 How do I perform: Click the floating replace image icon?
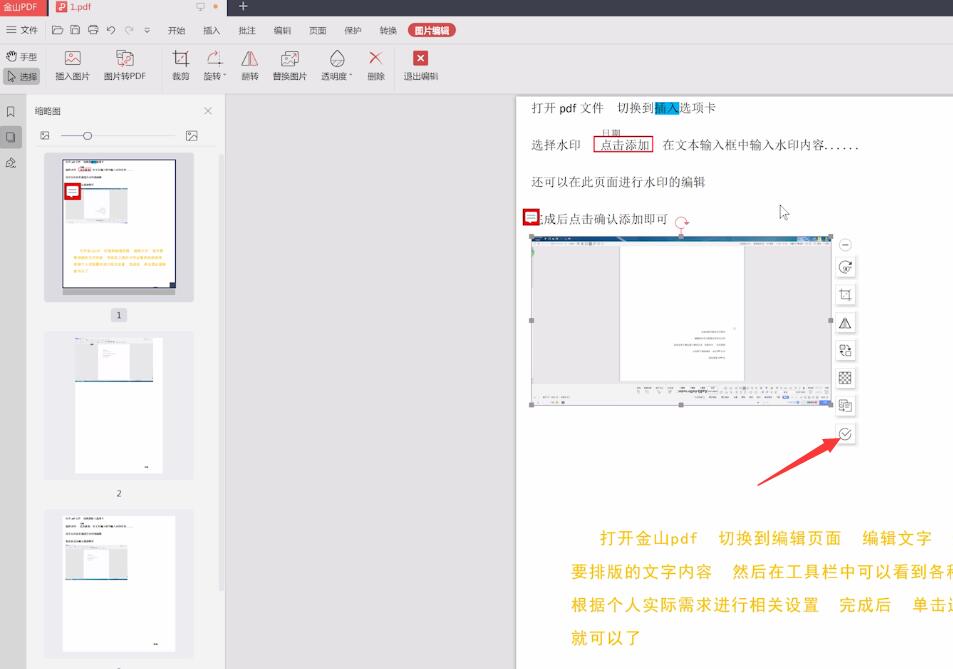pyautogui.click(x=845, y=350)
